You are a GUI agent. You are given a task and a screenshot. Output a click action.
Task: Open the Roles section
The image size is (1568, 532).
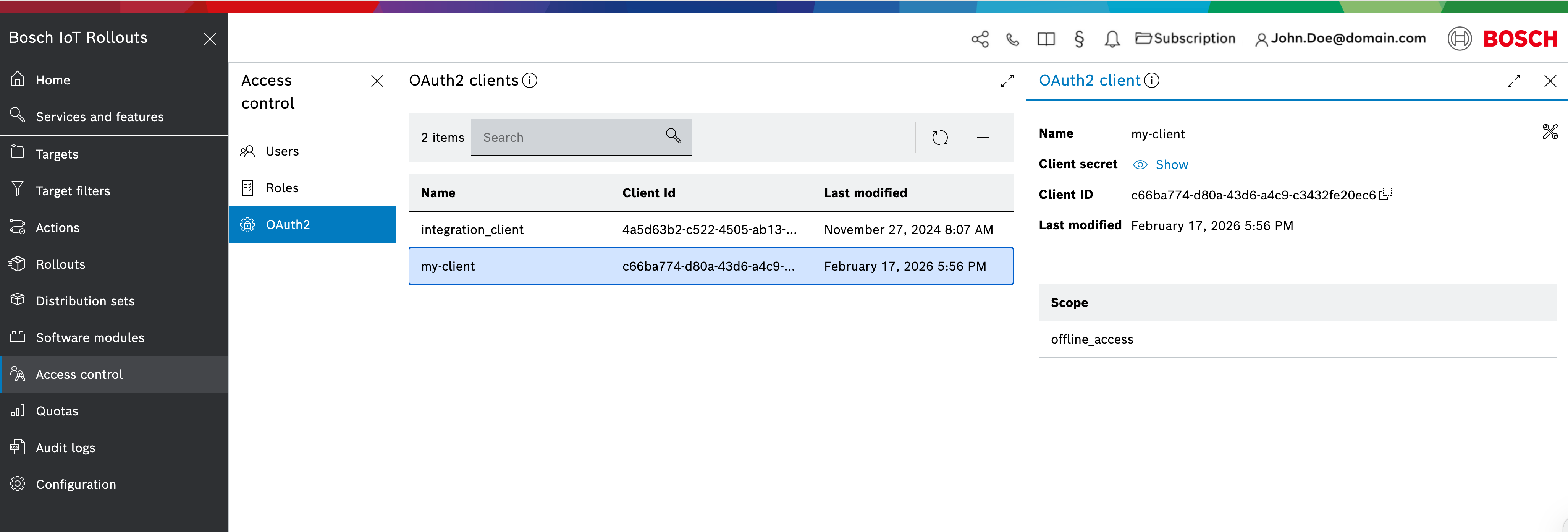coord(282,188)
